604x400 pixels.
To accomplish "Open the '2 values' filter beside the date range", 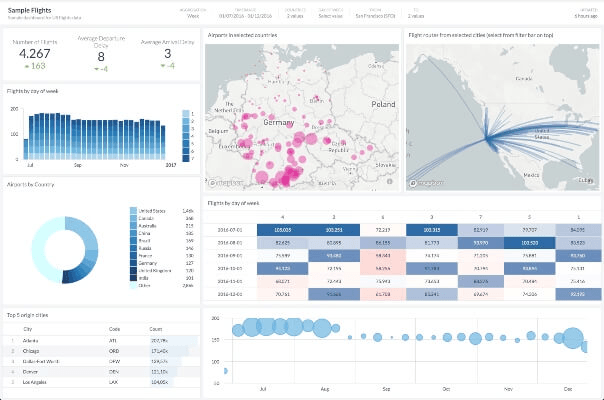I will [295, 16].
